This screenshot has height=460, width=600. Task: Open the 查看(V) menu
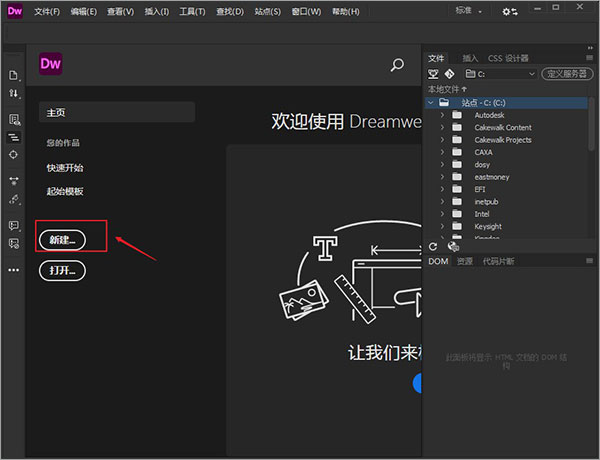[121, 12]
